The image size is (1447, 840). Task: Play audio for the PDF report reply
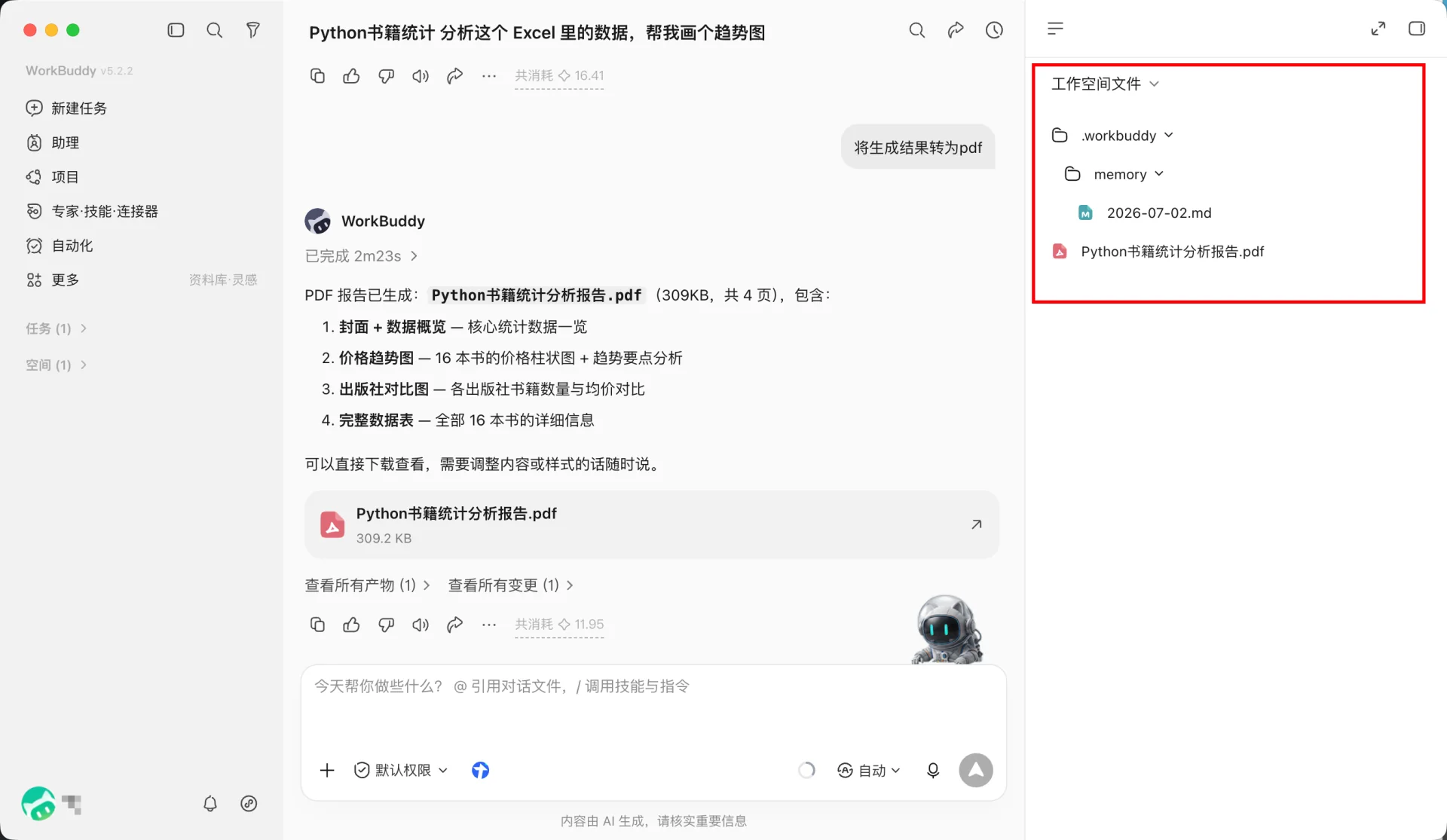tap(421, 625)
